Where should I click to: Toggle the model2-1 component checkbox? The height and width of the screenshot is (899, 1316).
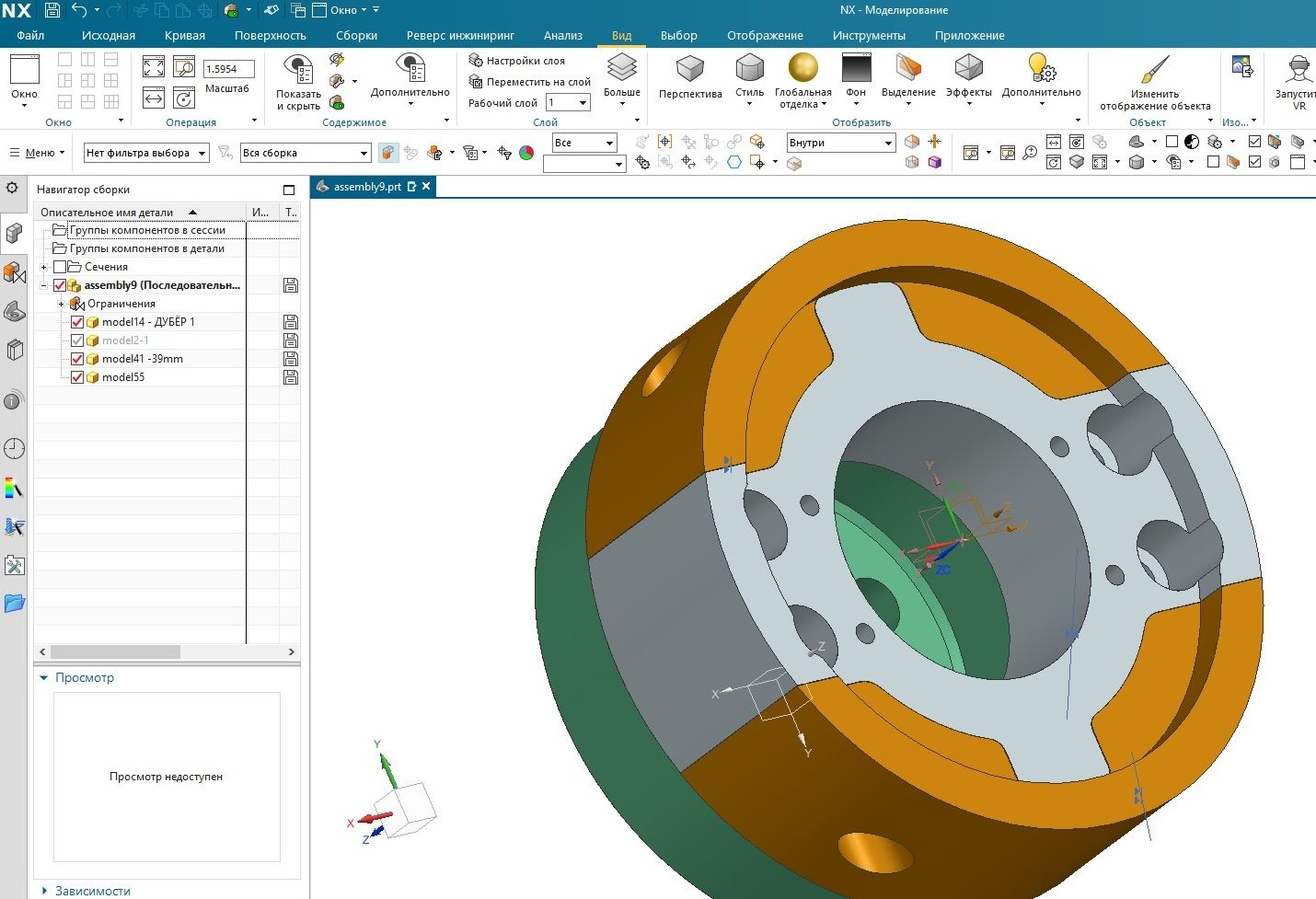[x=77, y=340]
